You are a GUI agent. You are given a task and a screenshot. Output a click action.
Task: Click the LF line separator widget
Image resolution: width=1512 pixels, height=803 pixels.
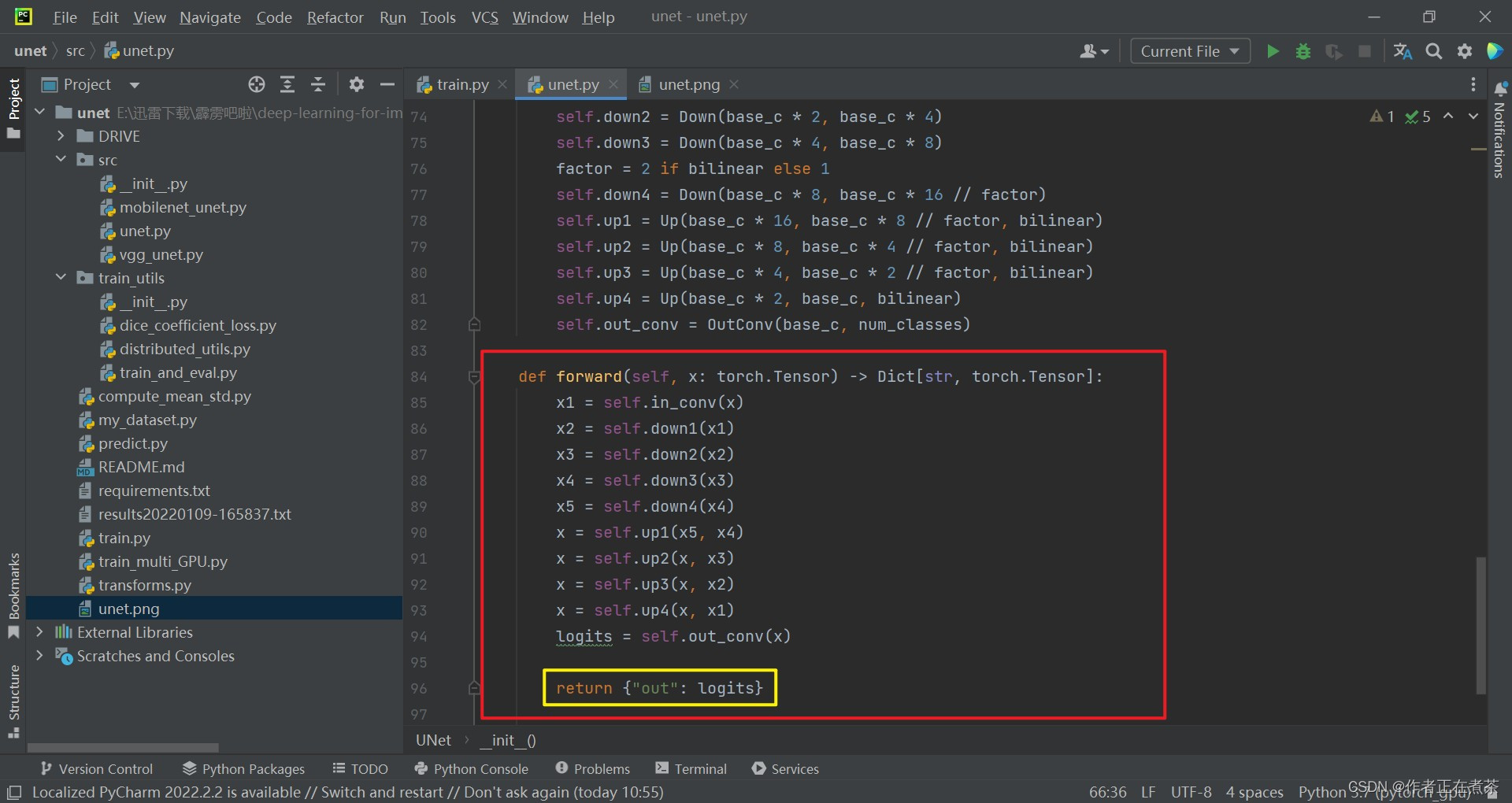1148,792
